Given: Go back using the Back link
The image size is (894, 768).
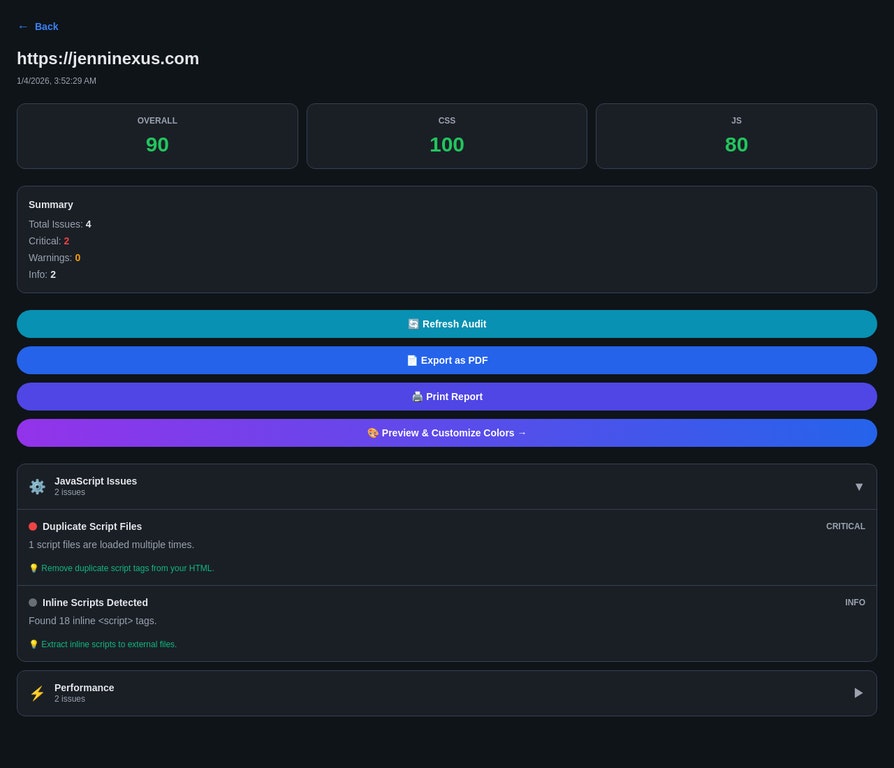Looking at the screenshot, I should pyautogui.click(x=38, y=26).
